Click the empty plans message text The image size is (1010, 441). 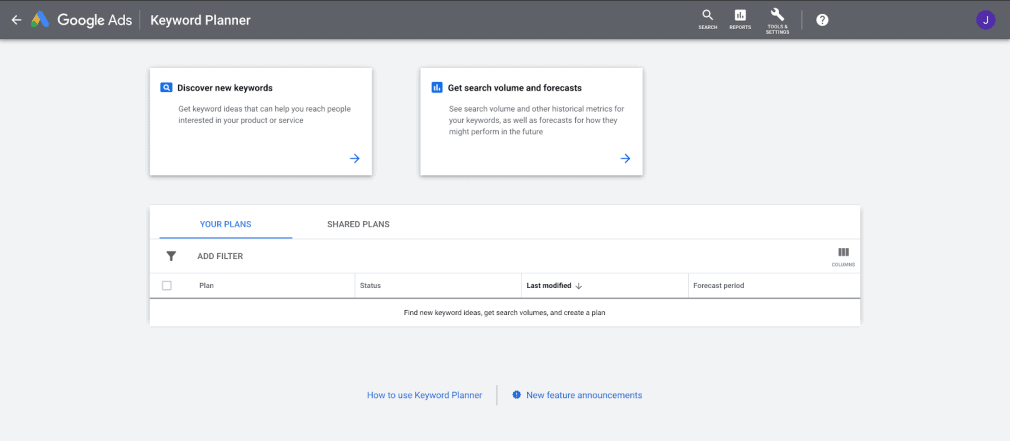[504, 313]
